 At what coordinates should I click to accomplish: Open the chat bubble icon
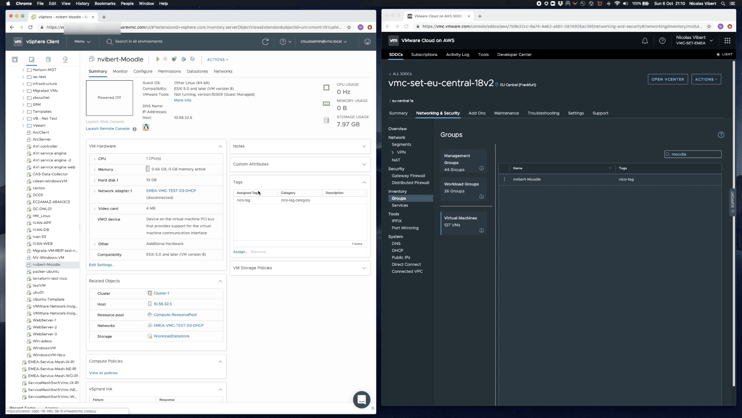pos(361,399)
